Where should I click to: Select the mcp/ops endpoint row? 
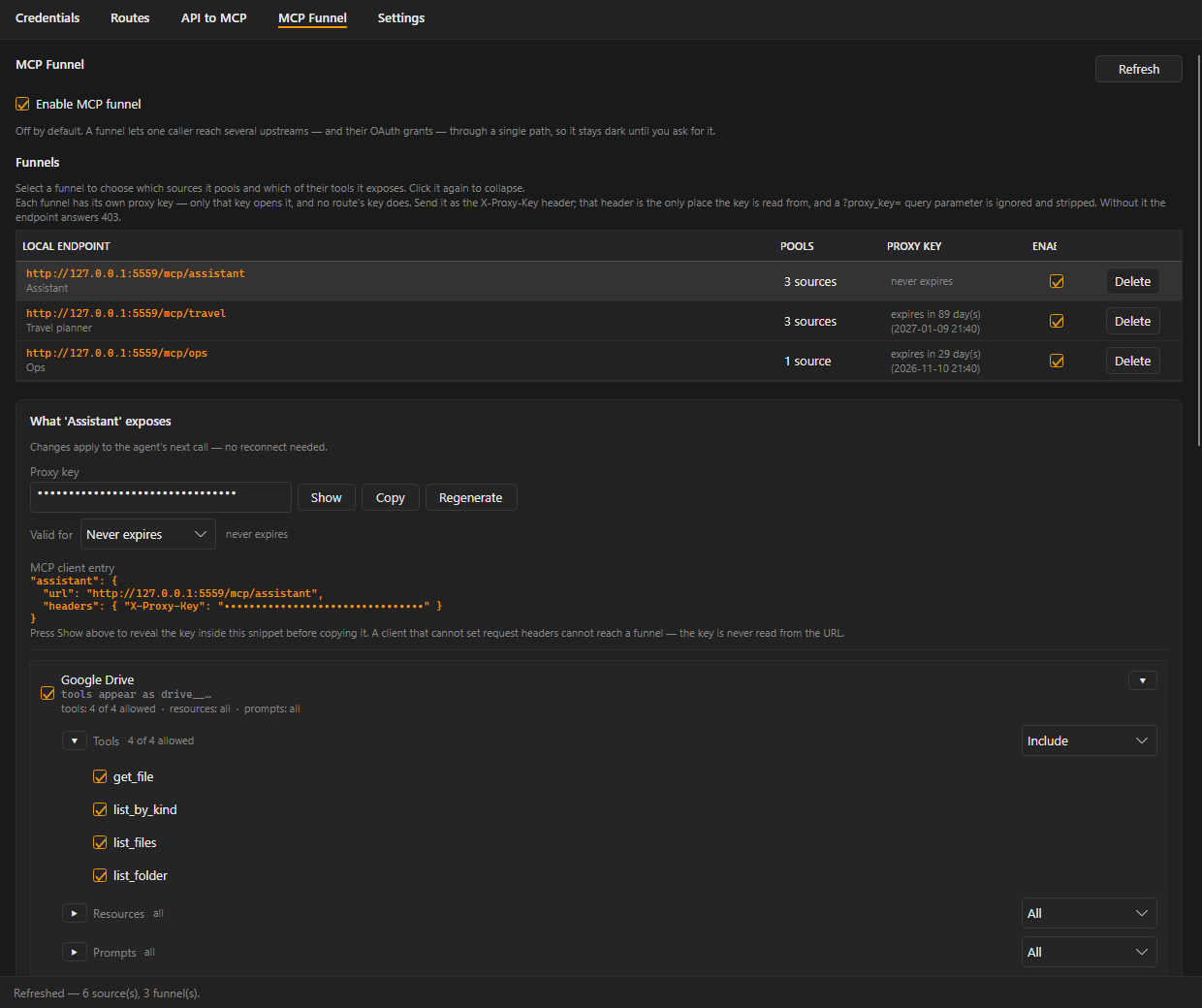tap(599, 361)
